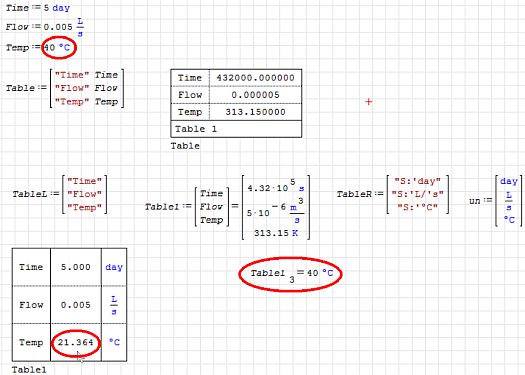The height and width of the screenshot is (375, 525).
Task: Click the 'Table1 :=' definition name
Action: coord(162,207)
